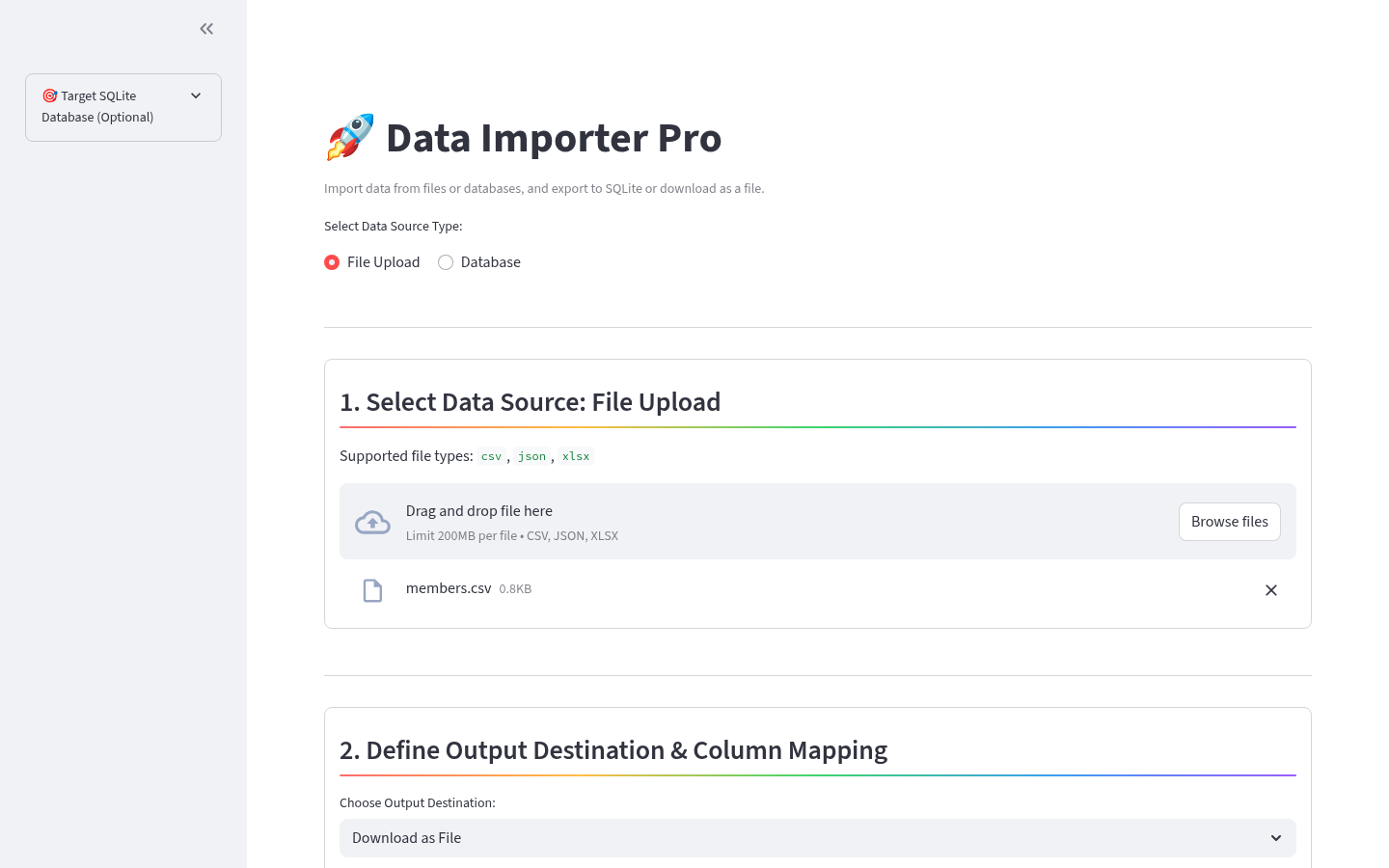Image resolution: width=1389 pixels, height=868 pixels.
Task: Click the Browse files button
Action: (1229, 522)
